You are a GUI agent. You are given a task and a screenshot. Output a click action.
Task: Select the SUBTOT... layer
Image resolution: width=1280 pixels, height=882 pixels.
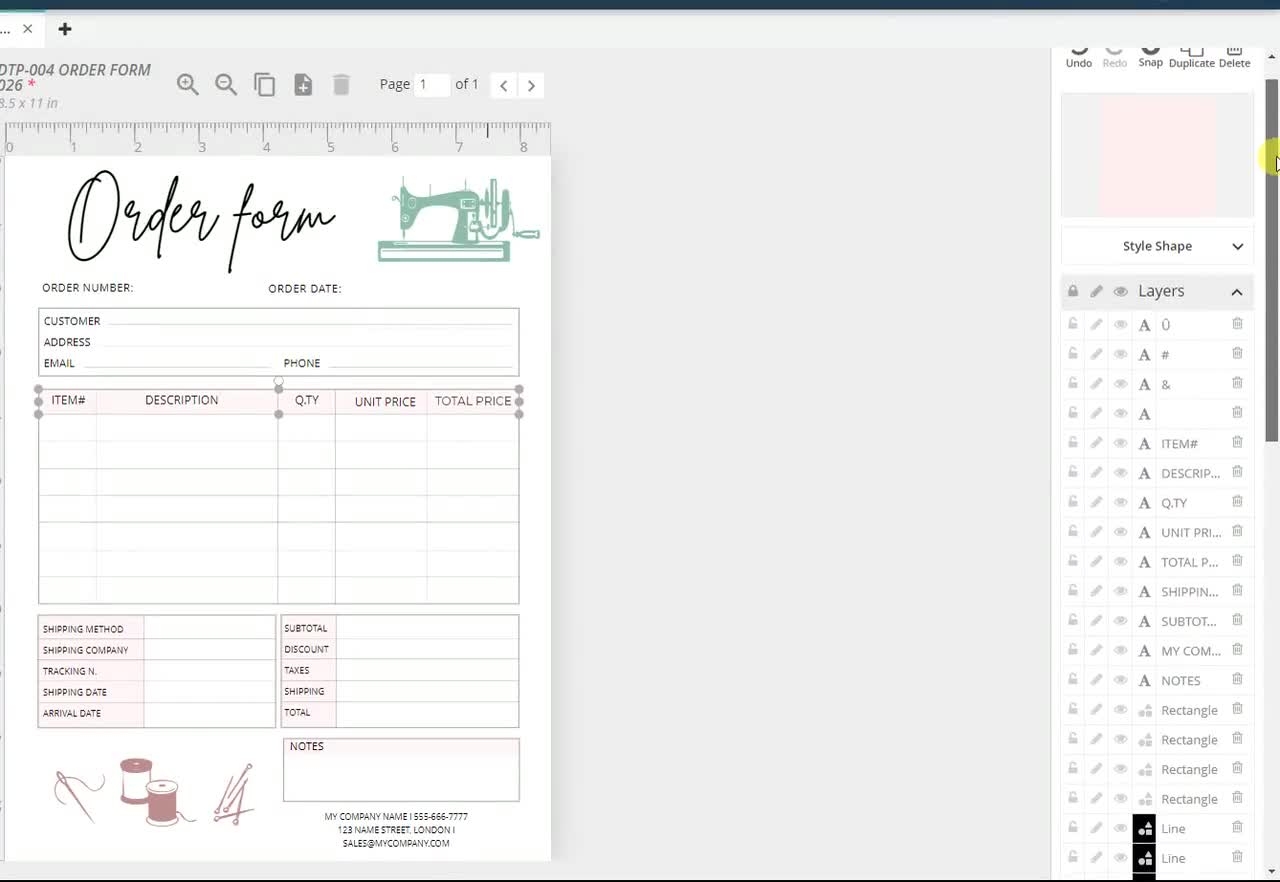pos(1188,621)
